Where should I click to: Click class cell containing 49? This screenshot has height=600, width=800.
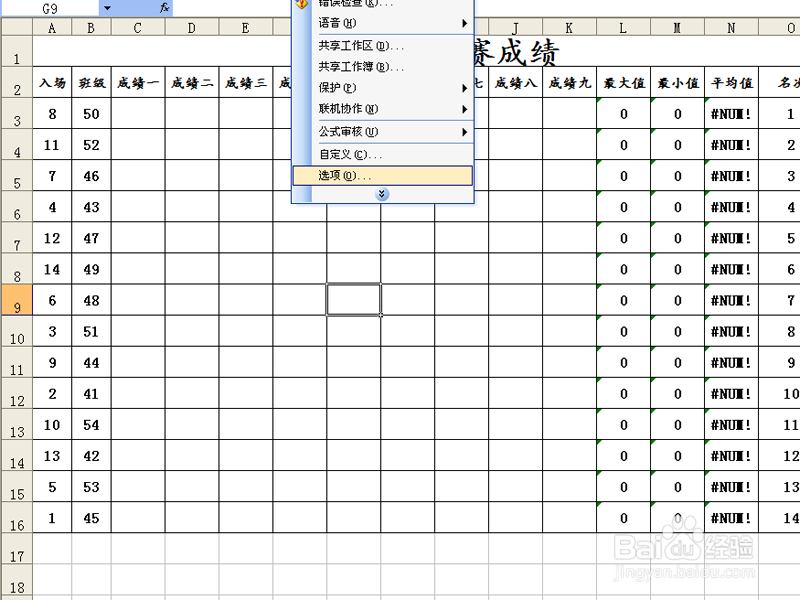point(91,269)
